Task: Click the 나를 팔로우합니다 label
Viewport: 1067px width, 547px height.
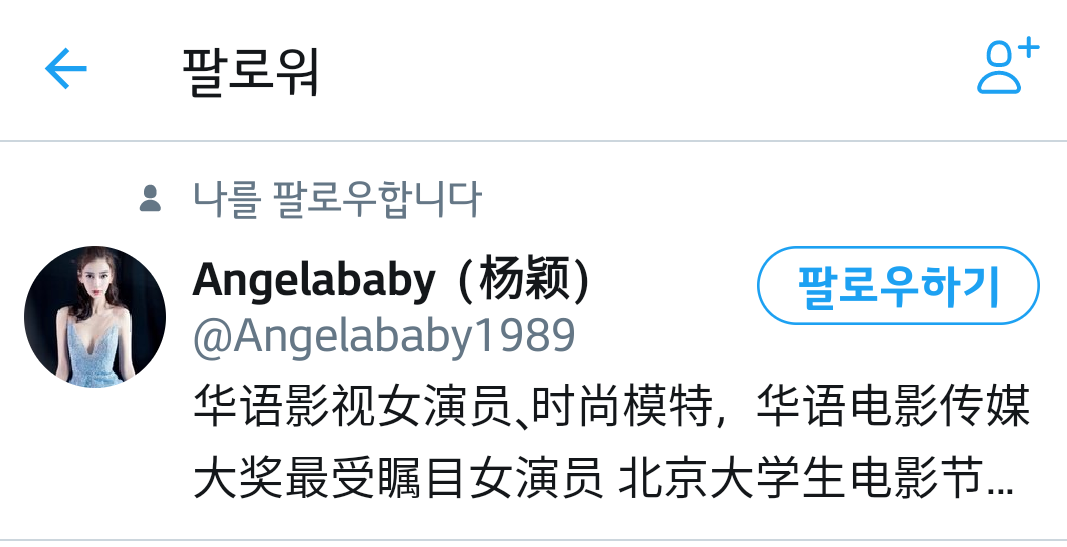Action: [x=338, y=199]
